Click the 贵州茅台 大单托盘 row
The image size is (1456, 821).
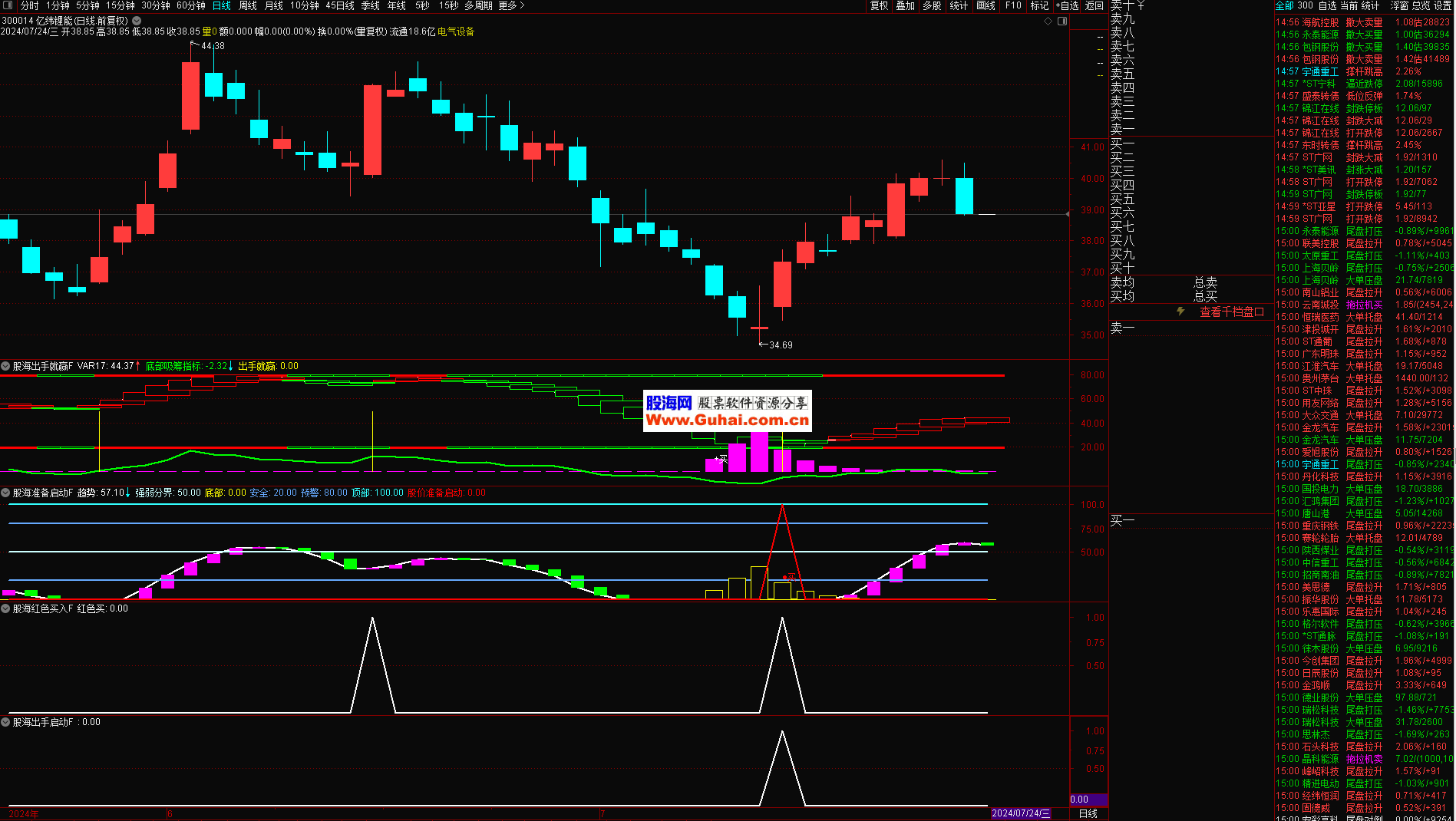click(1363, 378)
